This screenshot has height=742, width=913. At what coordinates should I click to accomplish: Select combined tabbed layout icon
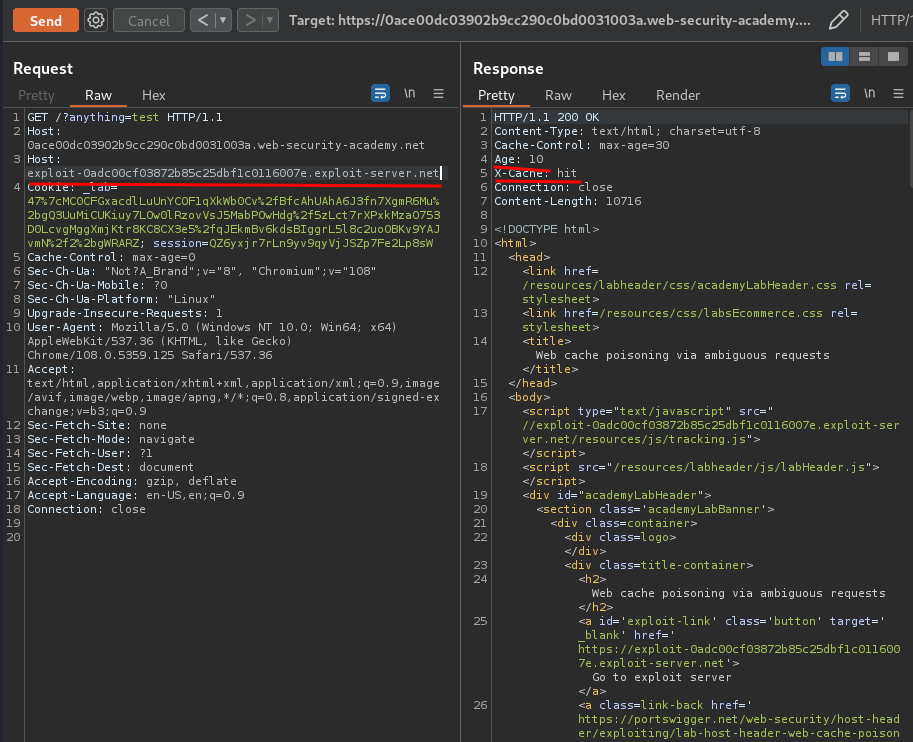pyautogui.click(x=893, y=56)
